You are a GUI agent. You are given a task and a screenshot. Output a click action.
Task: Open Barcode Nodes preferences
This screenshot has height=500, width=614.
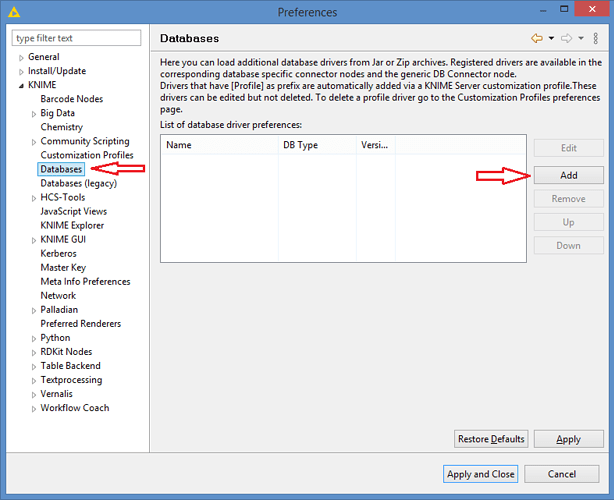[x=72, y=99]
